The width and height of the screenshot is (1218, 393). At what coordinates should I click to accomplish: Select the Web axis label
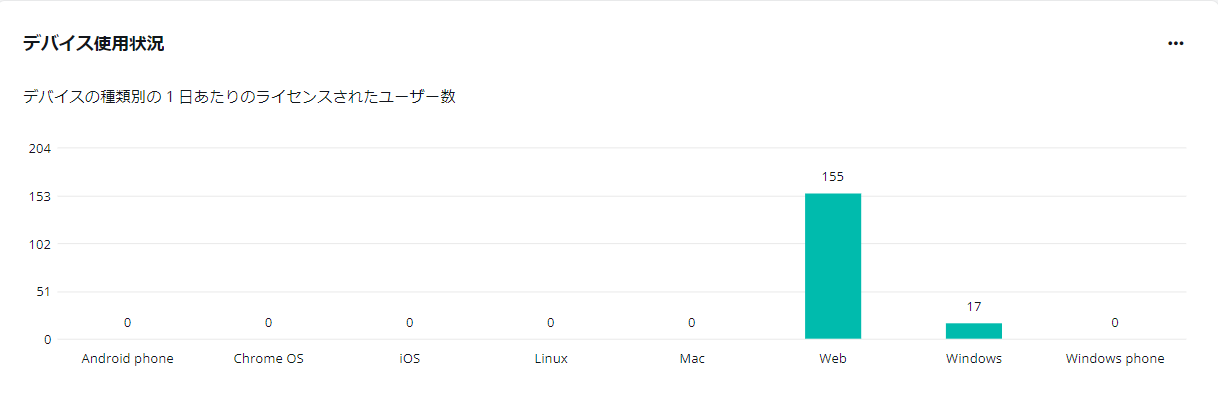tap(833, 358)
